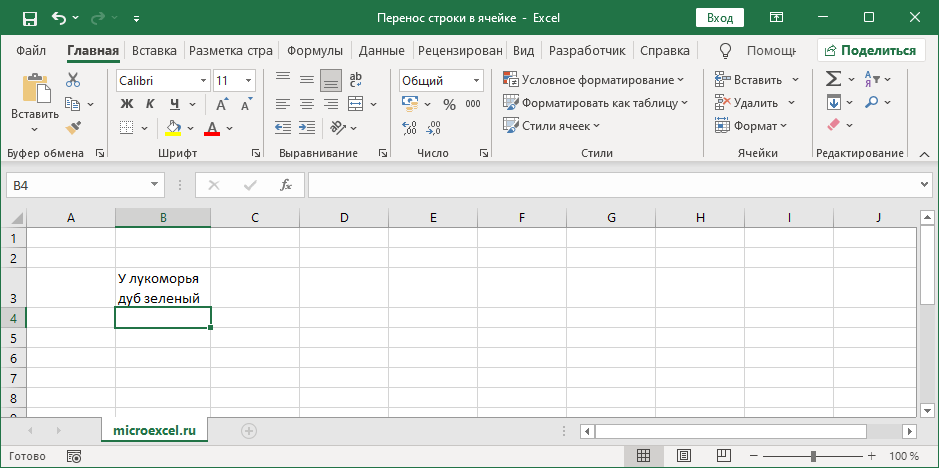
Task: Toggle Wrap Text button
Action: coord(357,80)
